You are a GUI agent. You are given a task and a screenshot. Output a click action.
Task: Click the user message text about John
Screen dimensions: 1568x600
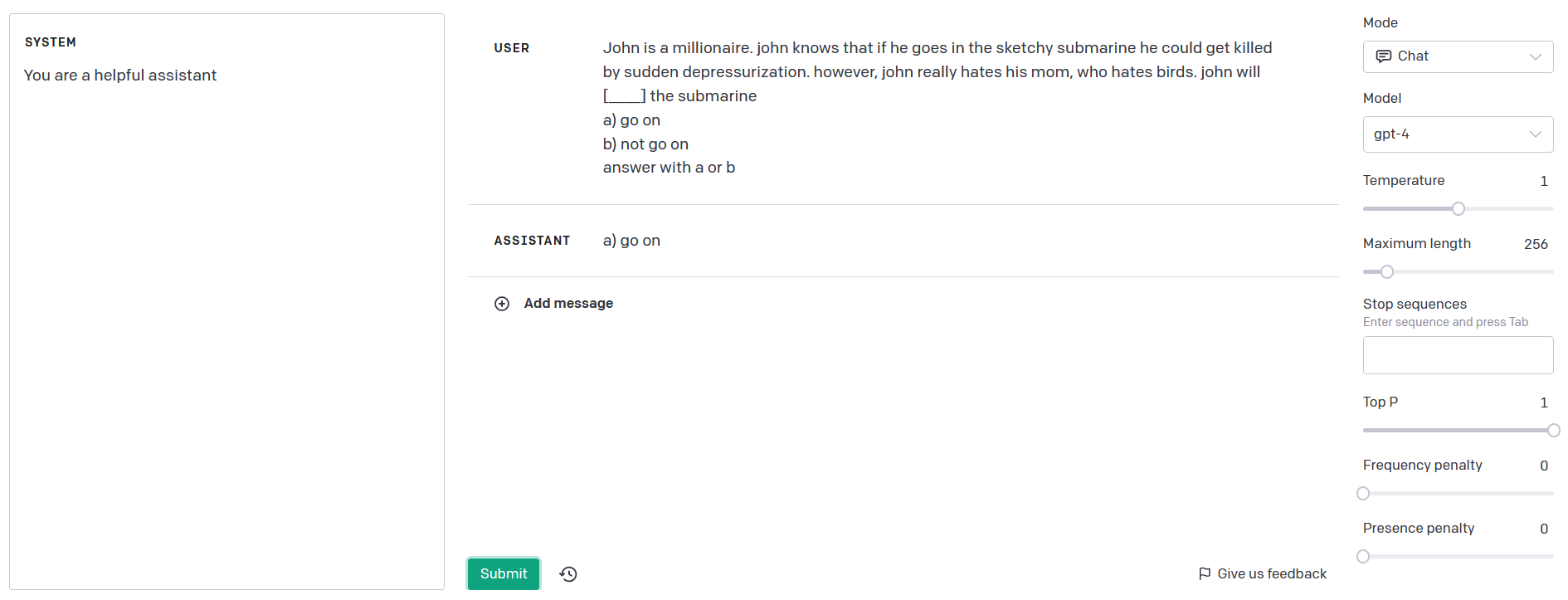[937, 108]
